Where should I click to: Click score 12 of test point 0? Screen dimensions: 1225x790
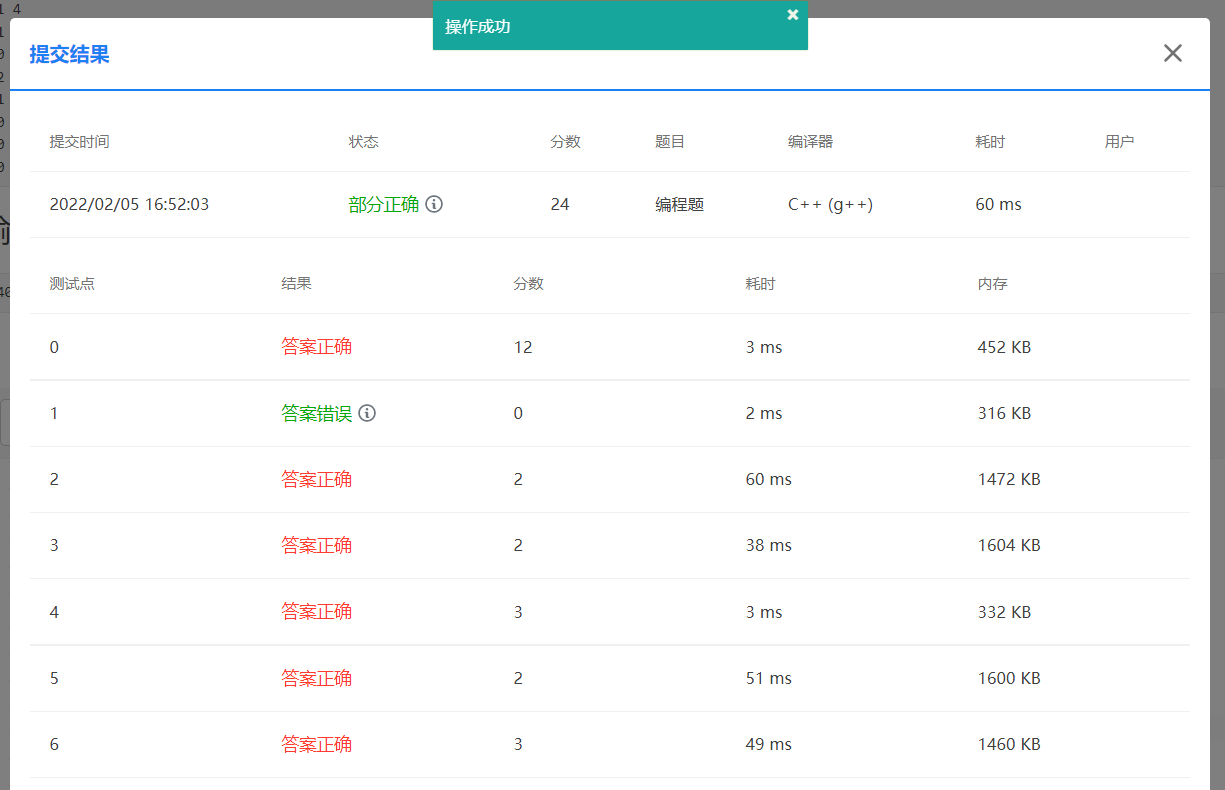523,347
